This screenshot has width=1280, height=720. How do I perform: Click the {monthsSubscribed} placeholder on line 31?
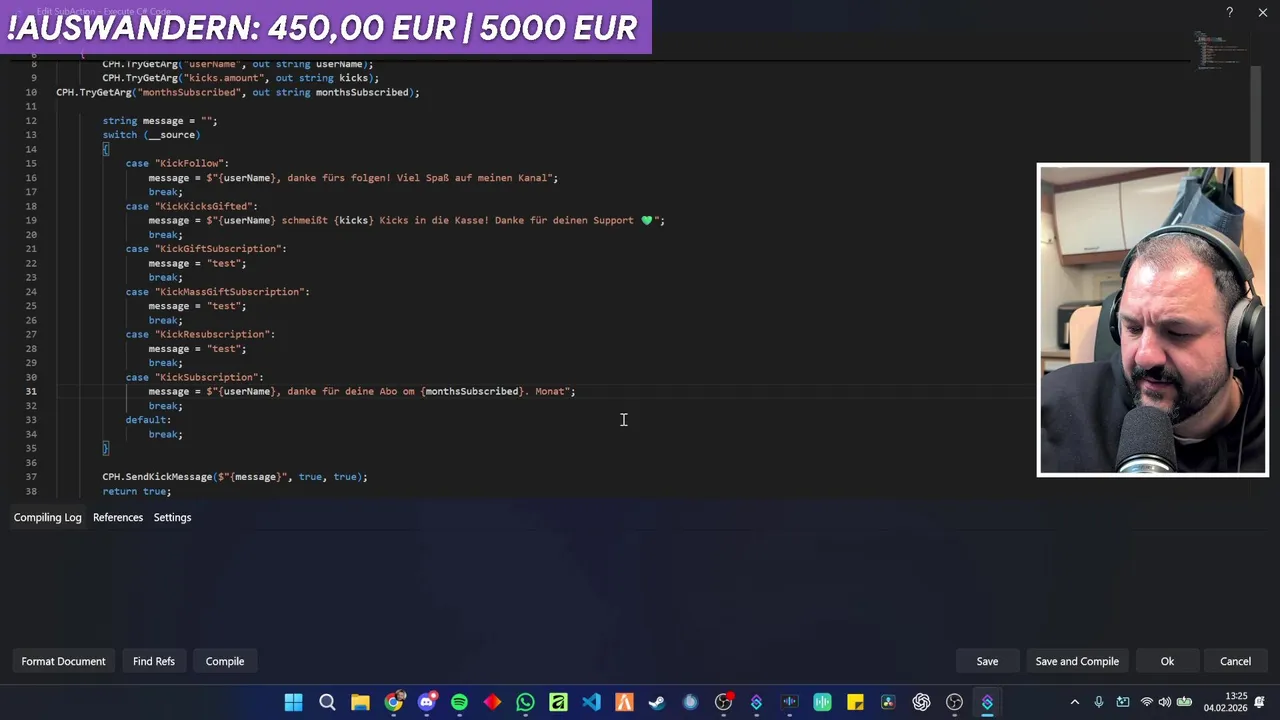point(472,391)
